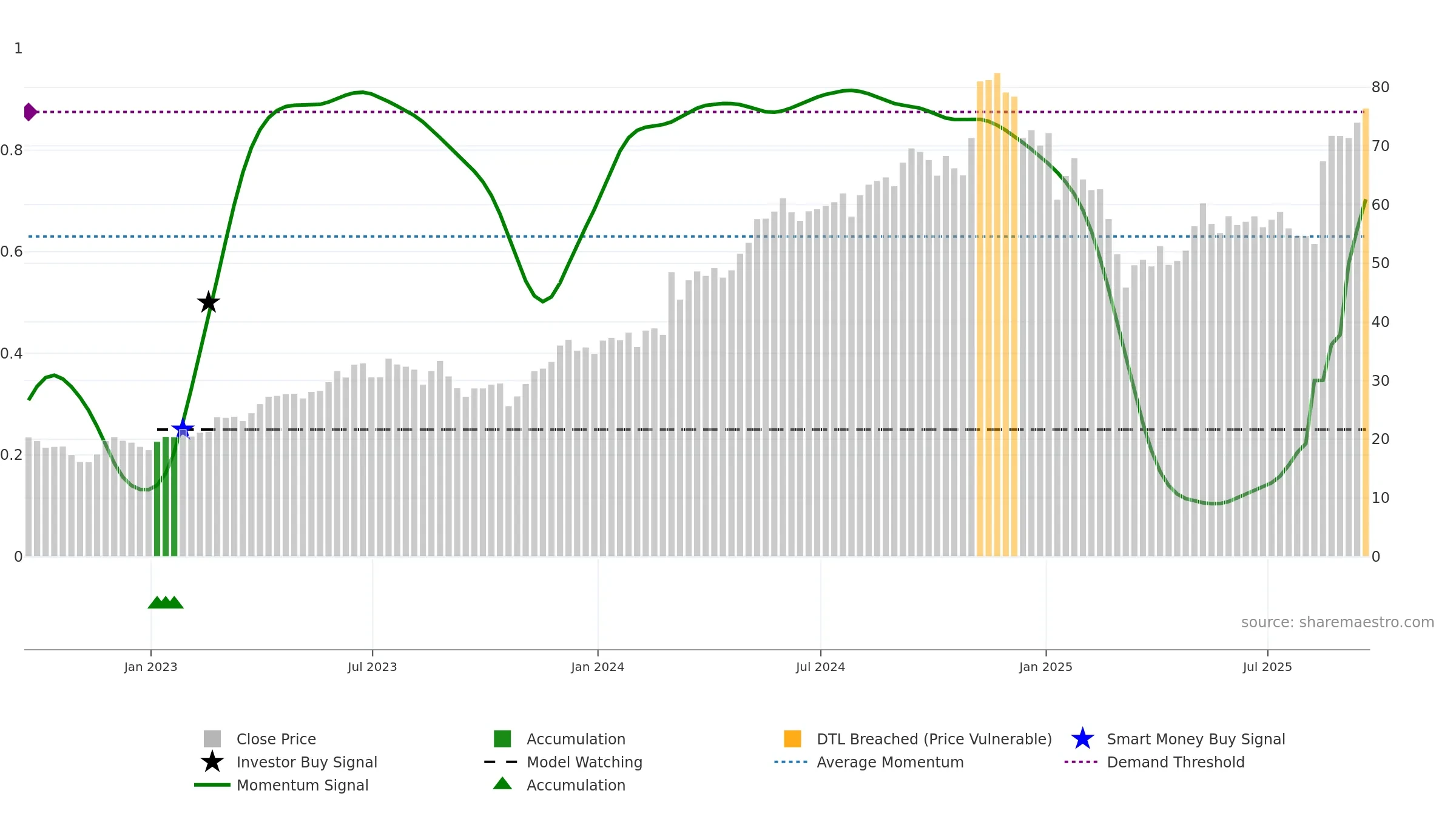Click the green accumulation triangles below chart
Viewport: 1456px width, 819px height.
tap(166, 602)
